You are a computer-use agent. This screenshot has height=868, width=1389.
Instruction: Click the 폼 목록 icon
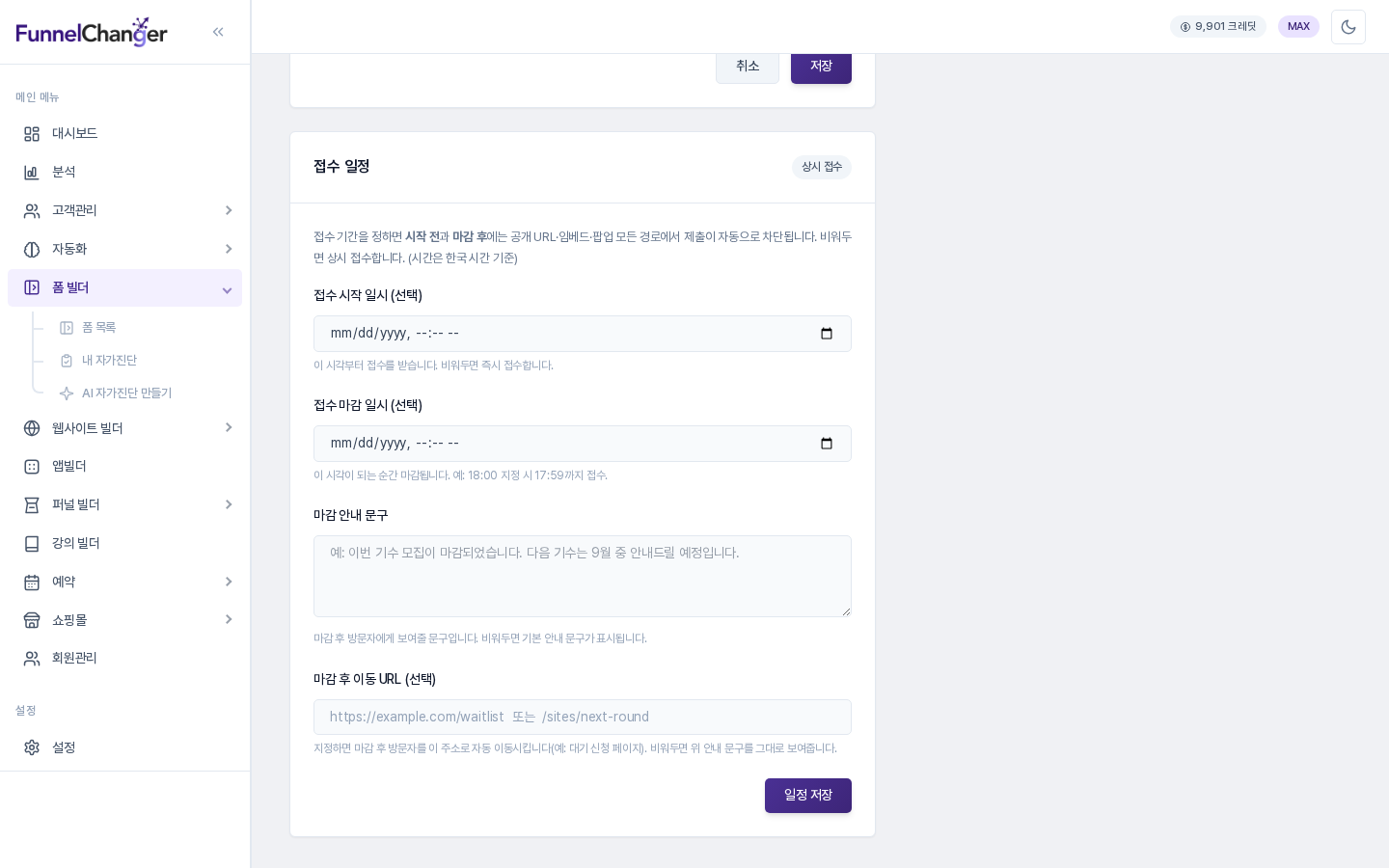pyautogui.click(x=67, y=328)
